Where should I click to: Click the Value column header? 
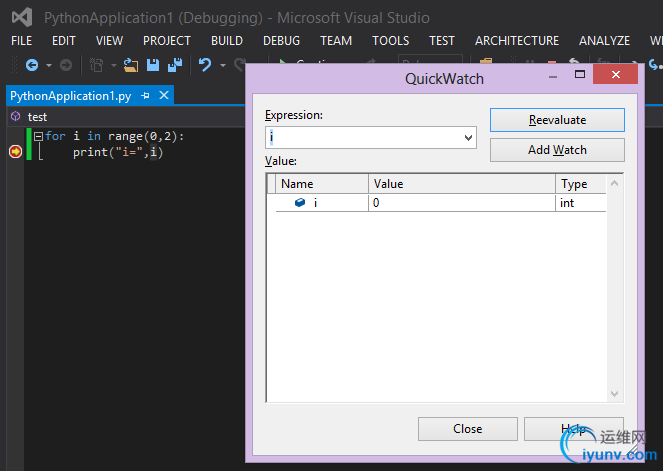pos(462,184)
